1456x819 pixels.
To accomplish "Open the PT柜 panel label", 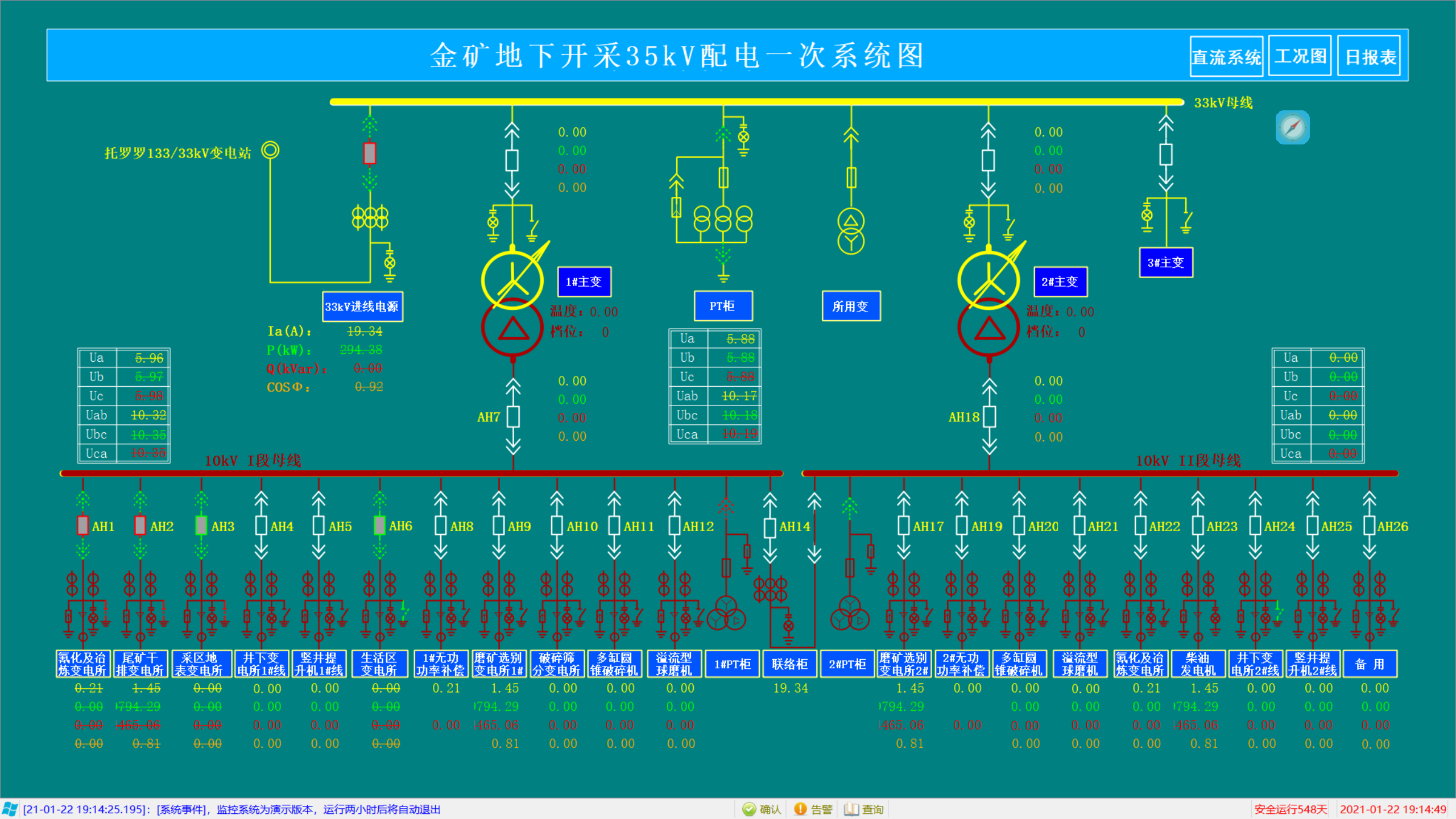I will (x=723, y=306).
